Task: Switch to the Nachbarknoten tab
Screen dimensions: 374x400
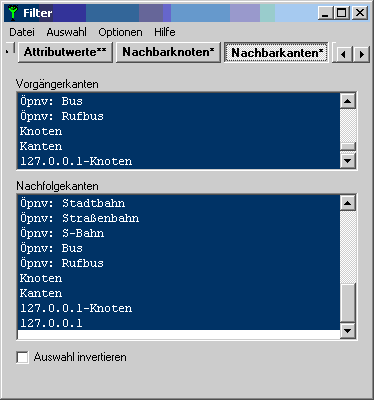Action: point(168,52)
